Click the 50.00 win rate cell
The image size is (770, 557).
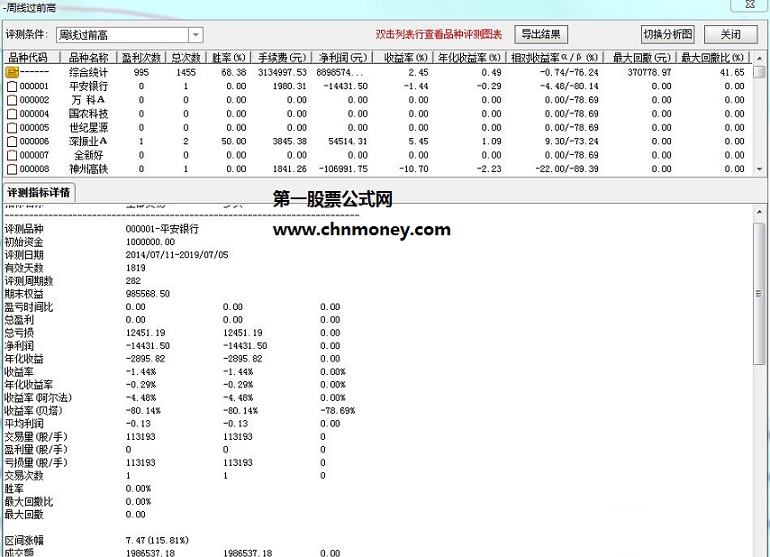coord(234,141)
